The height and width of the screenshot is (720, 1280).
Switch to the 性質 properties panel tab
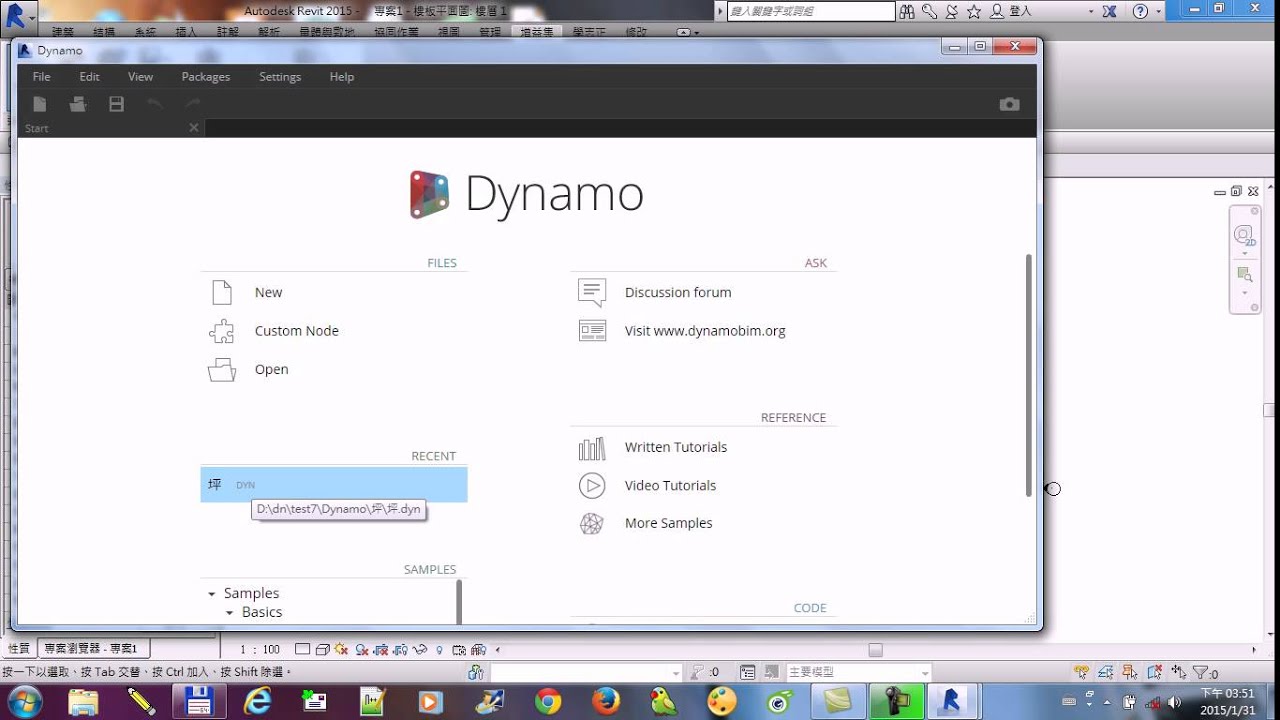click(x=18, y=649)
